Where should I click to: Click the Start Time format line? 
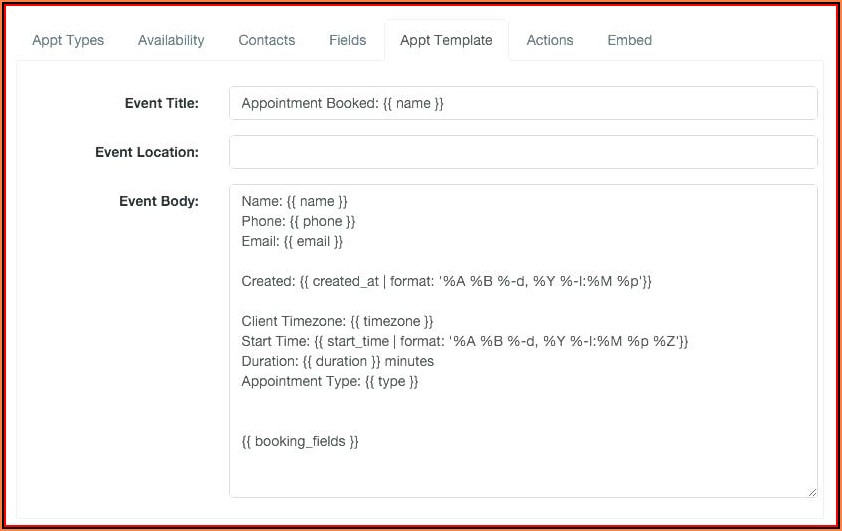pos(464,341)
